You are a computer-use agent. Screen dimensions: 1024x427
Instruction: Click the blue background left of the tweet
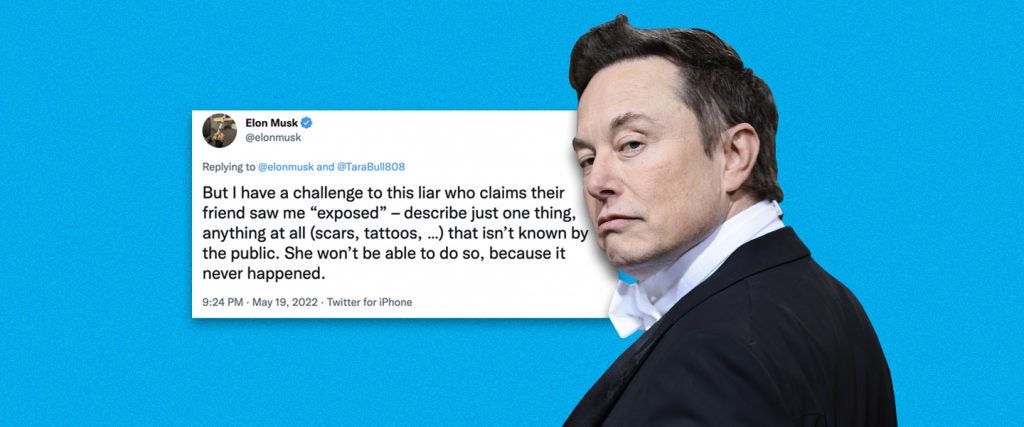pos(98,215)
